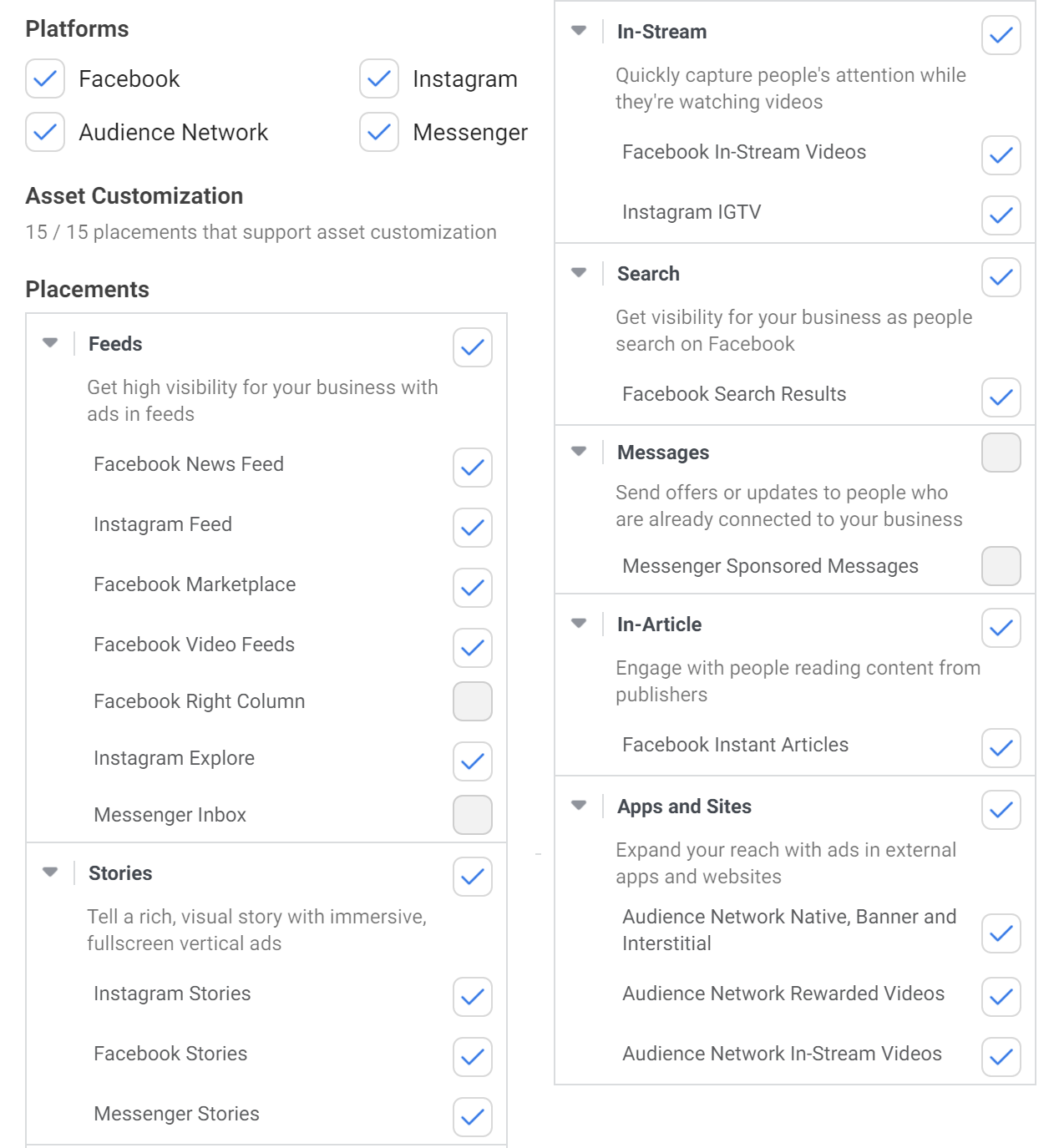
Task: Enable the Messenger Inbox placement
Action: 473,815
